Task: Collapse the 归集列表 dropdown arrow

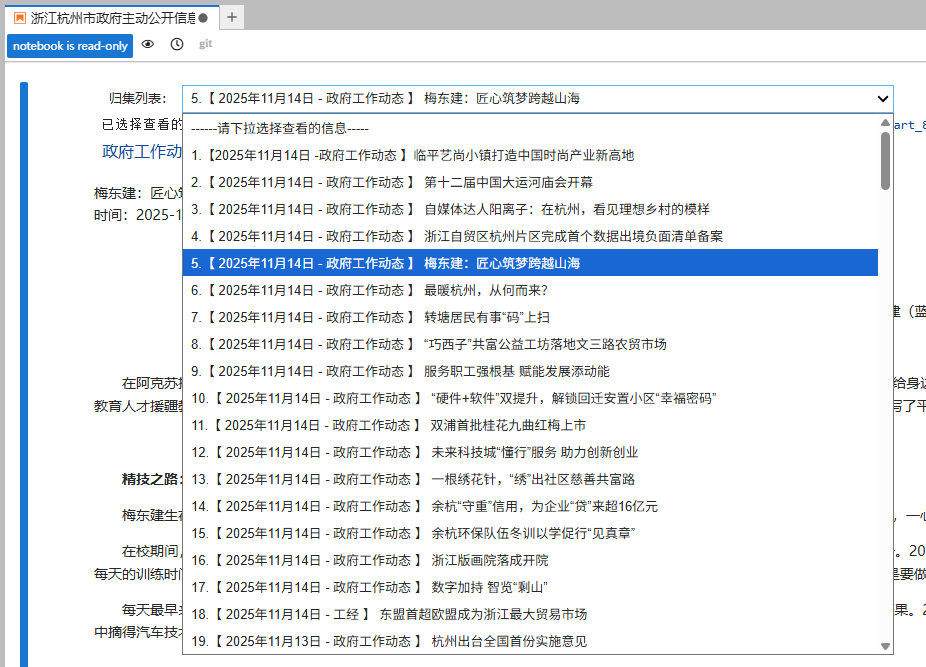Action: pos(882,99)
